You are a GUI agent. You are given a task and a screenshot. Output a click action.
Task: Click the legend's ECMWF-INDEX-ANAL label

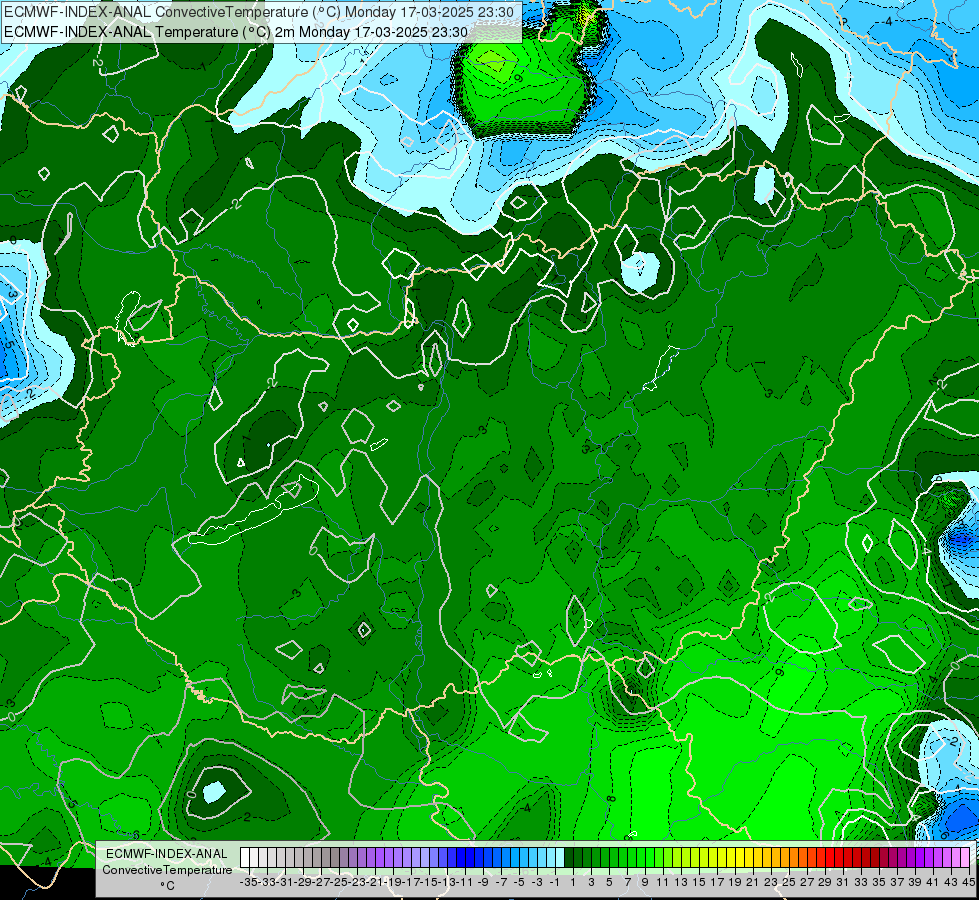167,854
